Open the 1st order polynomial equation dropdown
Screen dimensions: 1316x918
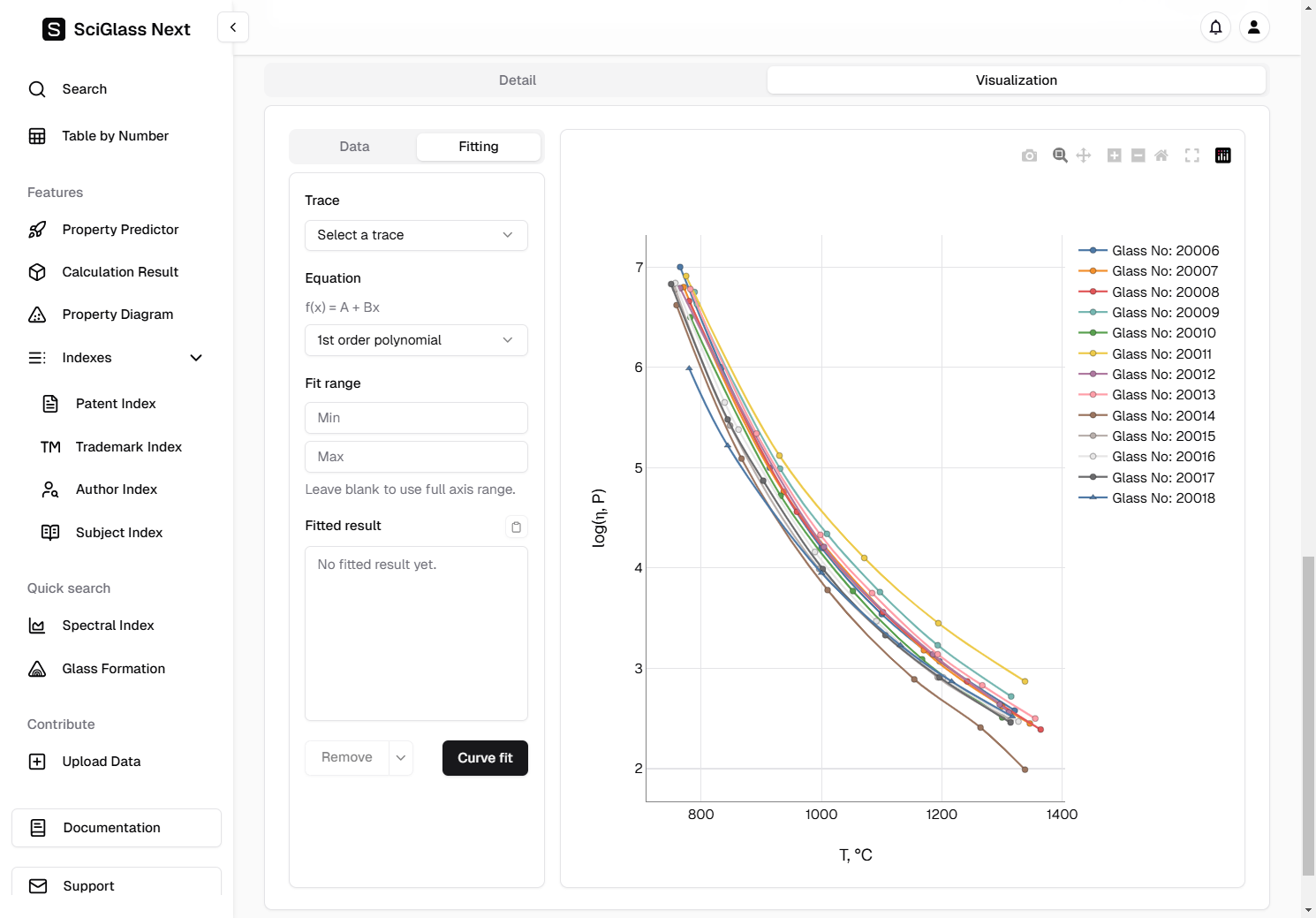coord(416,340)
